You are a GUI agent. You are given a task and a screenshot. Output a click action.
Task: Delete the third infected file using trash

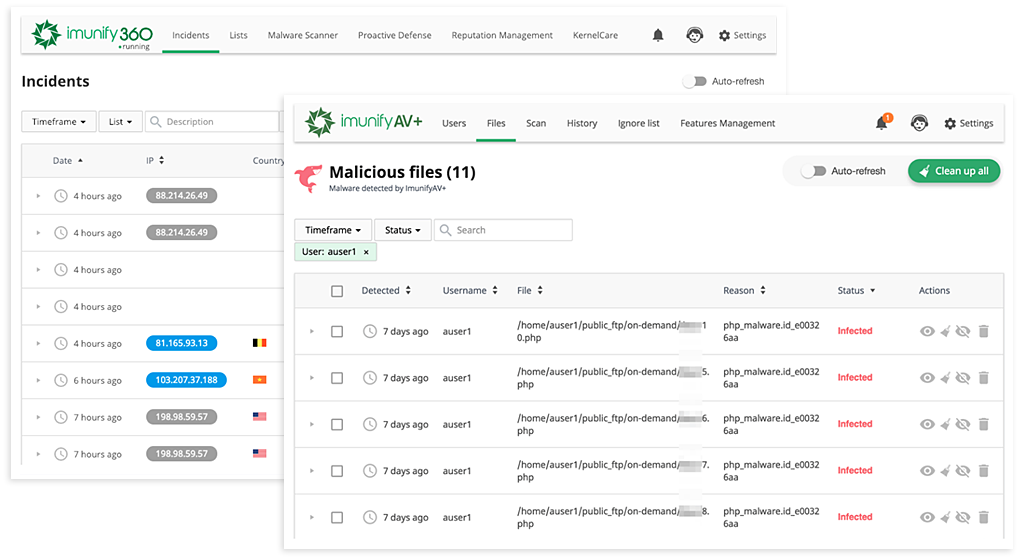(983, 424)
